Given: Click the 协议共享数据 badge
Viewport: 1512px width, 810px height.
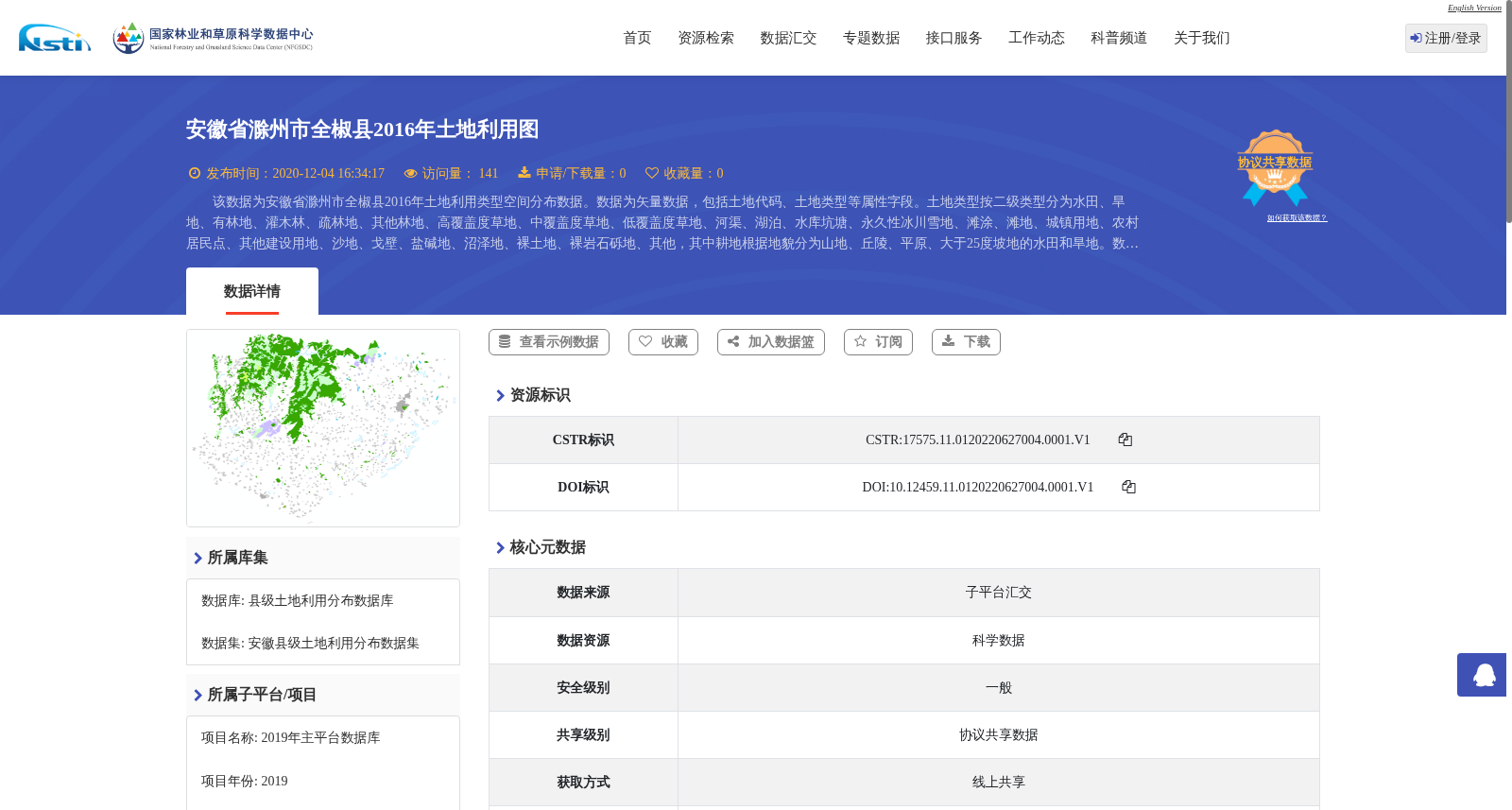Looking at the screenshot, I should coord(1275,167).
